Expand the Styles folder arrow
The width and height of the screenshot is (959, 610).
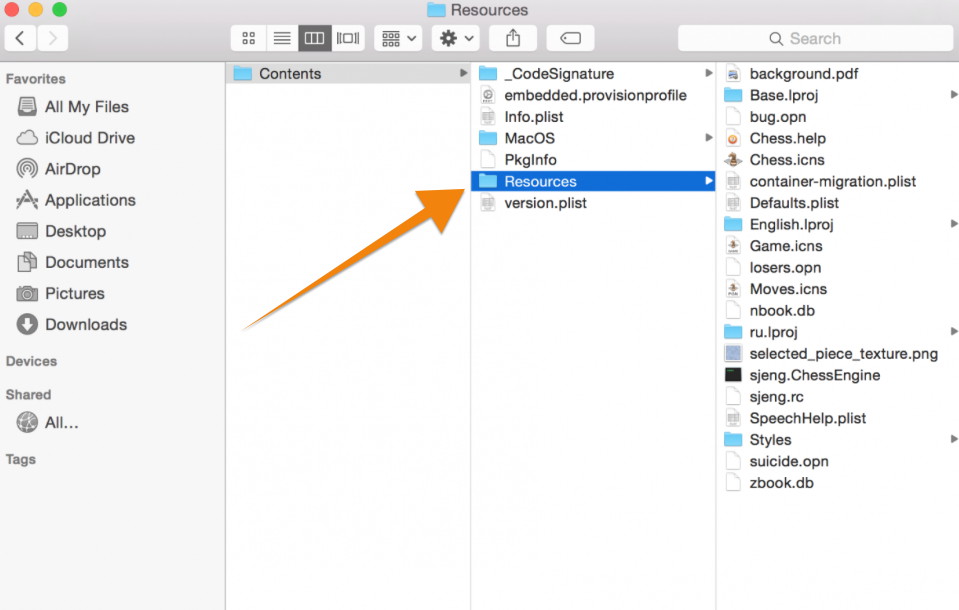953,439
